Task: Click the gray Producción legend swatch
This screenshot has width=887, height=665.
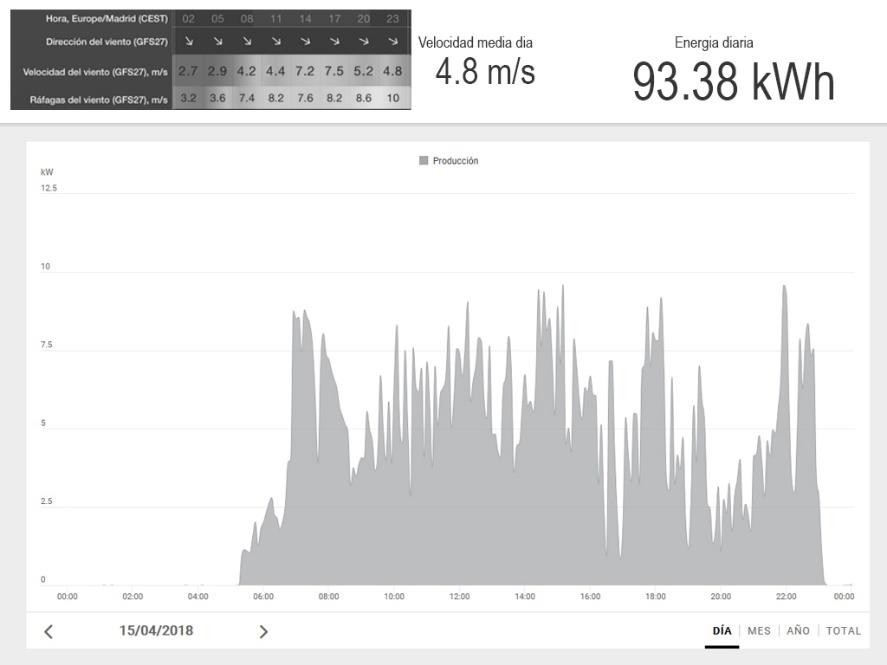Action: coord(424,161)
